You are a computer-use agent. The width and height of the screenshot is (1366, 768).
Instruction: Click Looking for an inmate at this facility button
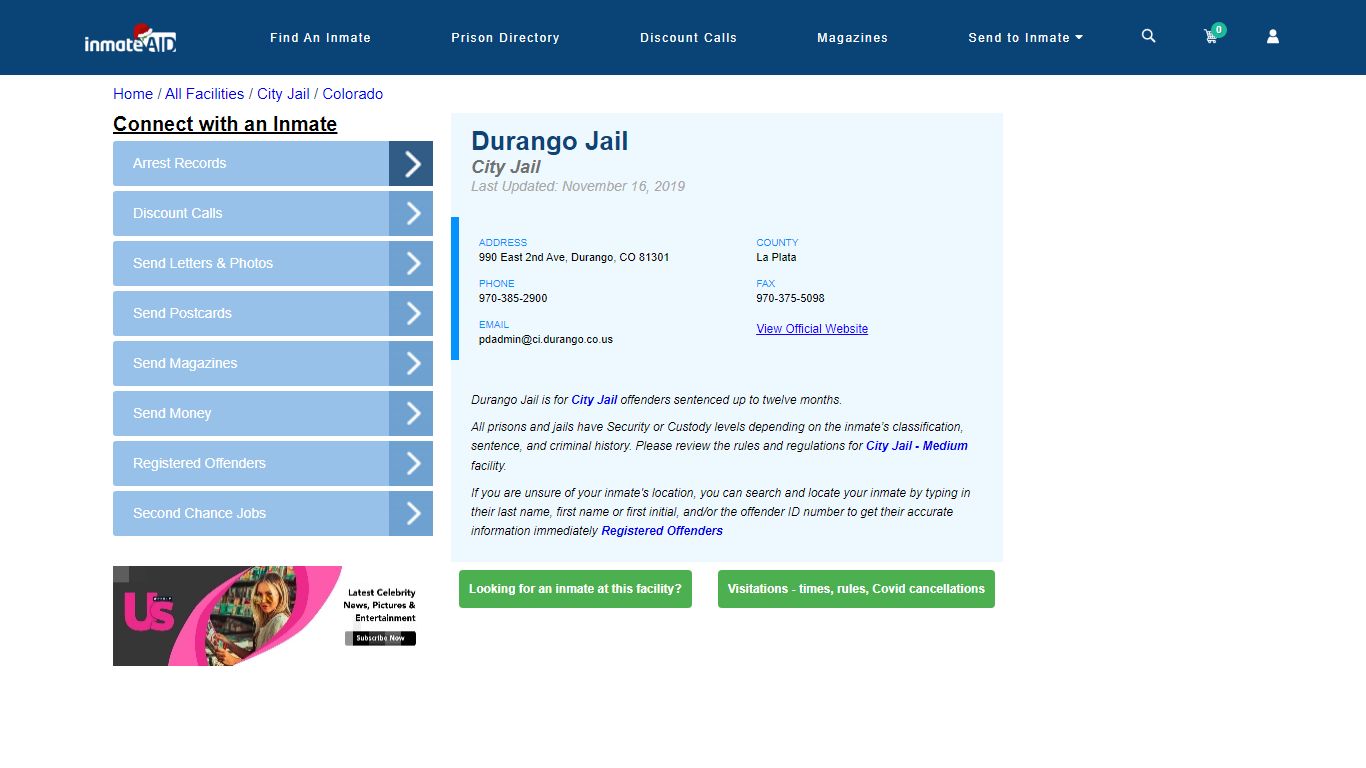(575, 589)
